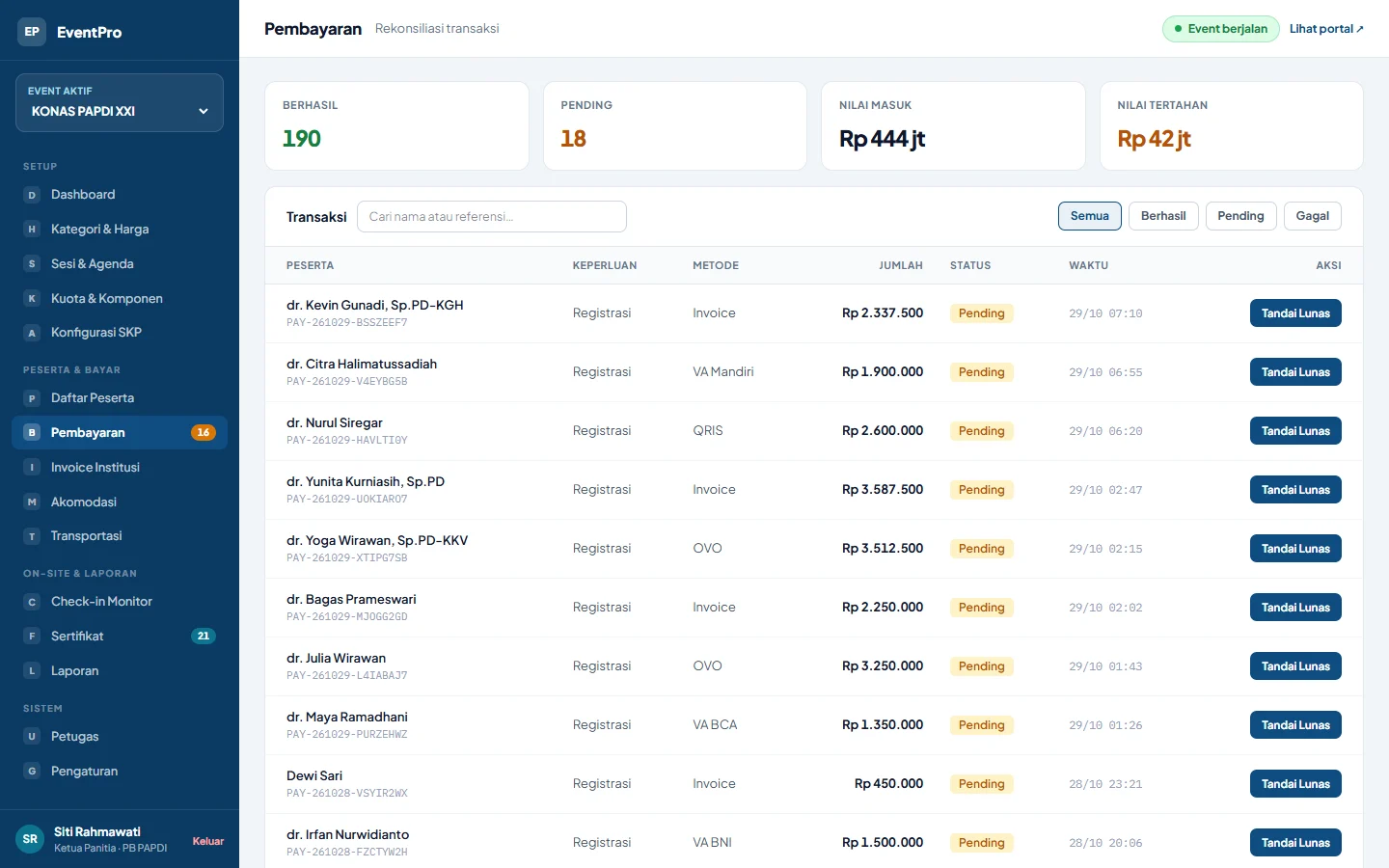Click the Kuota & Komponen K icon
Viewport: 1389px width, 868px height.
click(32, 299)
